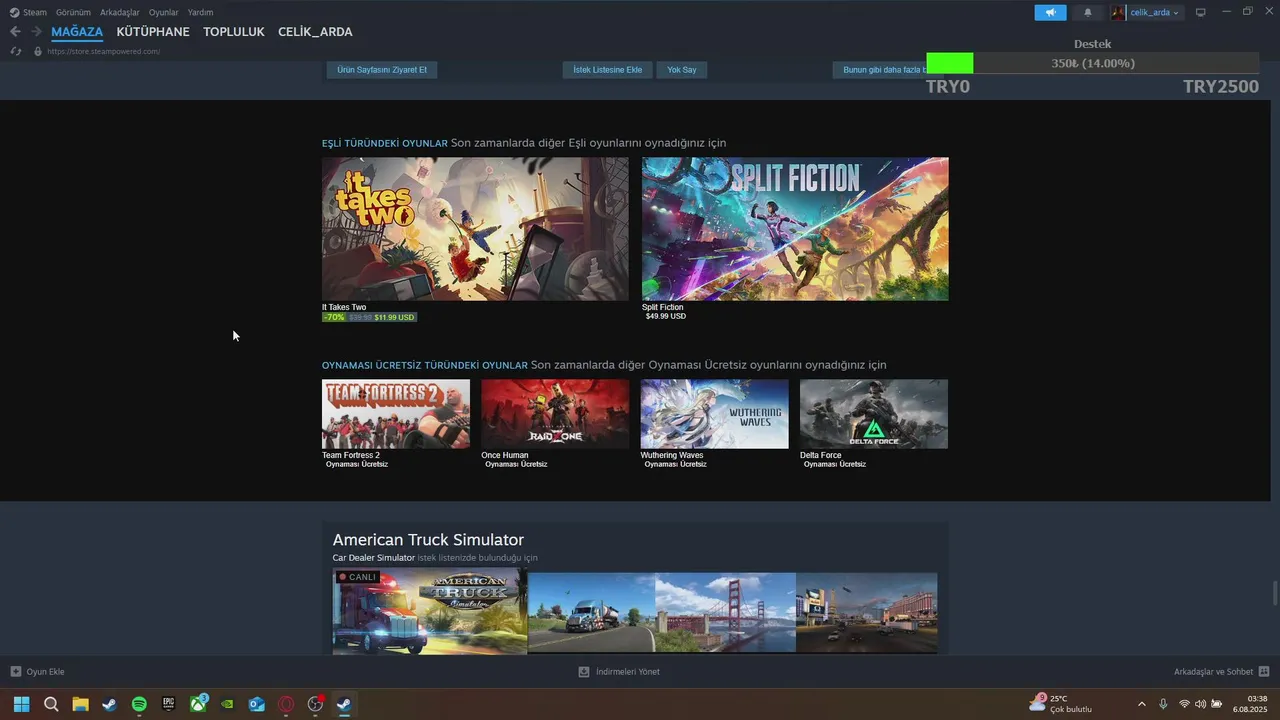1280x720 pixels.
Task: Click the EŞLİ TÜRÜNDEKİ OYUNLAR heading link
Action: click(x=385, y=144)
